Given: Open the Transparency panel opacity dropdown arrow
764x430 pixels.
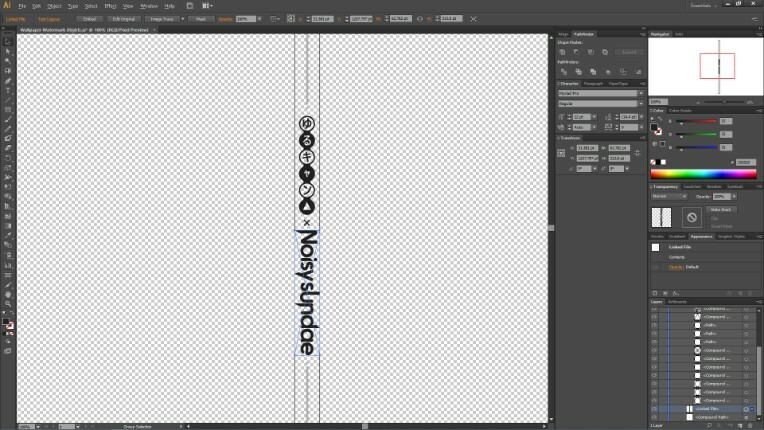Looking at the screenshot, I should (734, 197).
